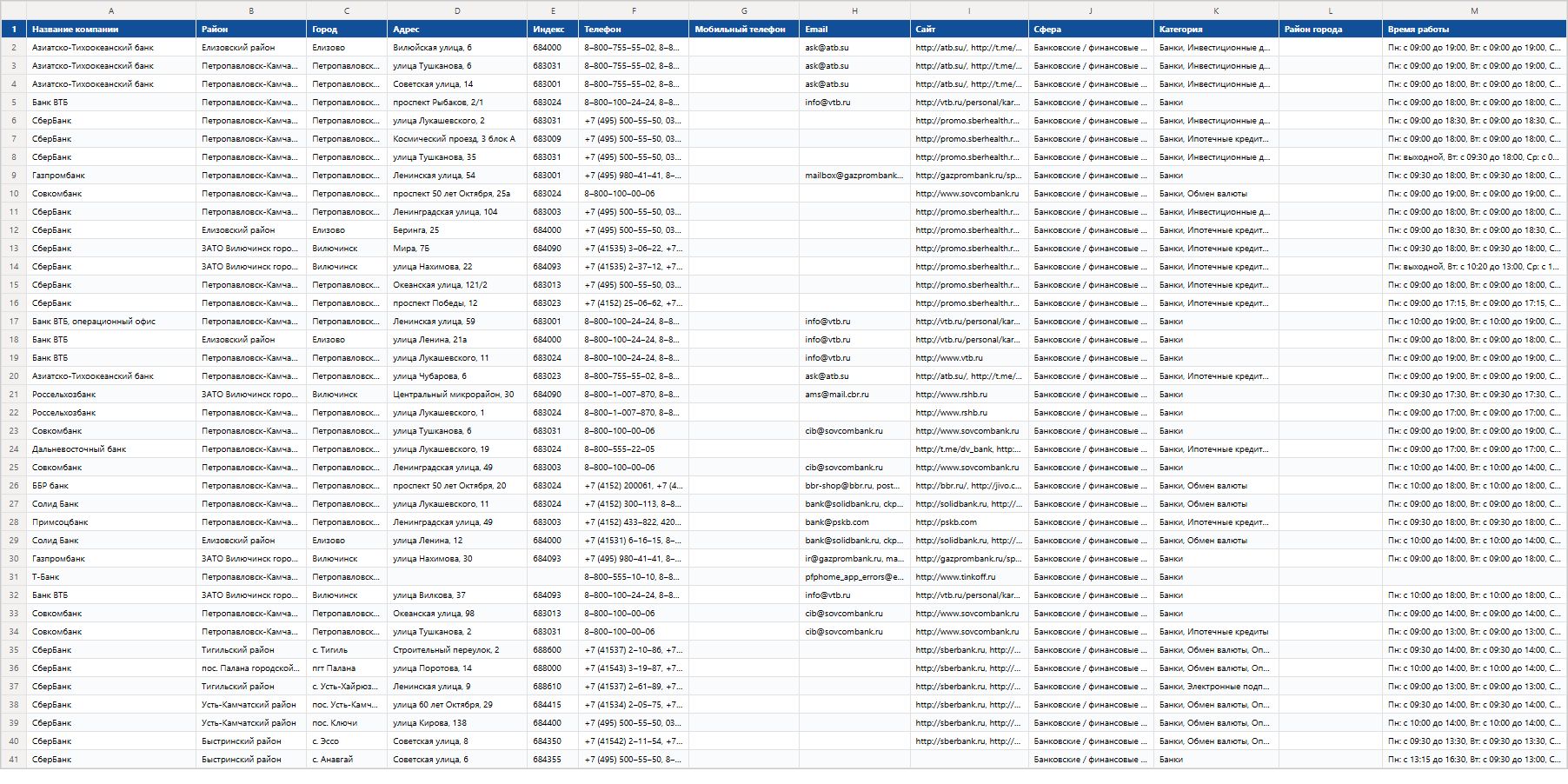Select category "Банки, Электронные подп..."

[x=1216, y=687]
